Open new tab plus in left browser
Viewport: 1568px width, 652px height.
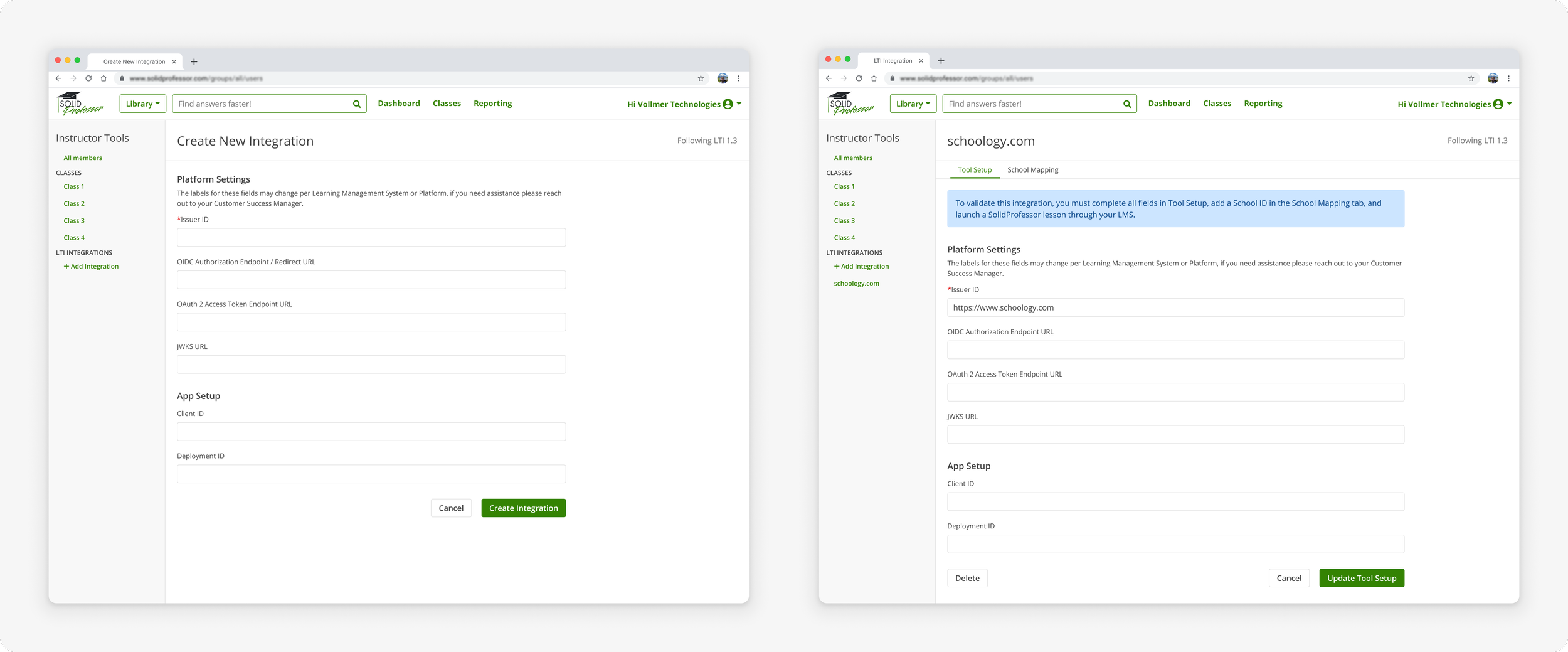click(194, 61)
